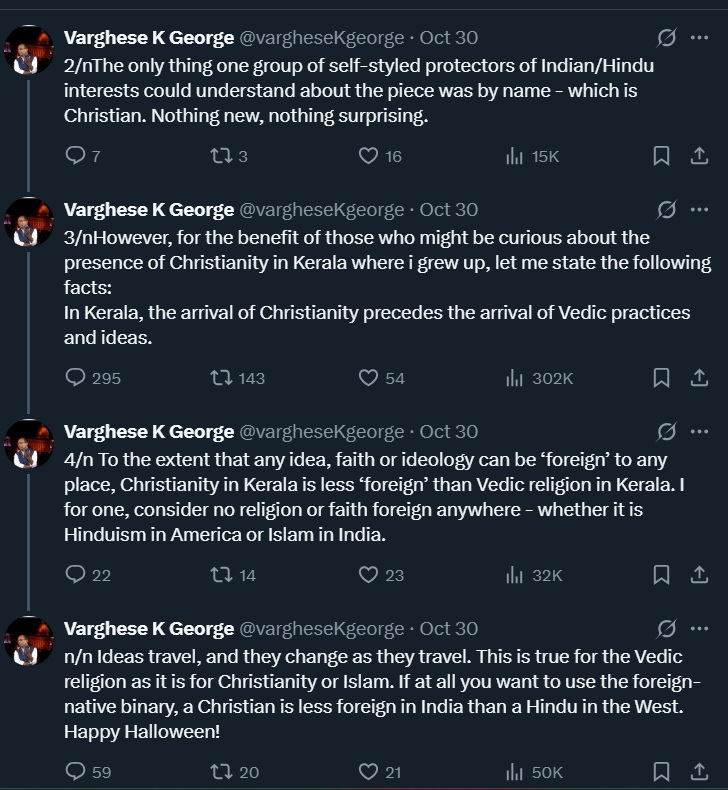Open more options for the n/n tweet

click(700, 629)
